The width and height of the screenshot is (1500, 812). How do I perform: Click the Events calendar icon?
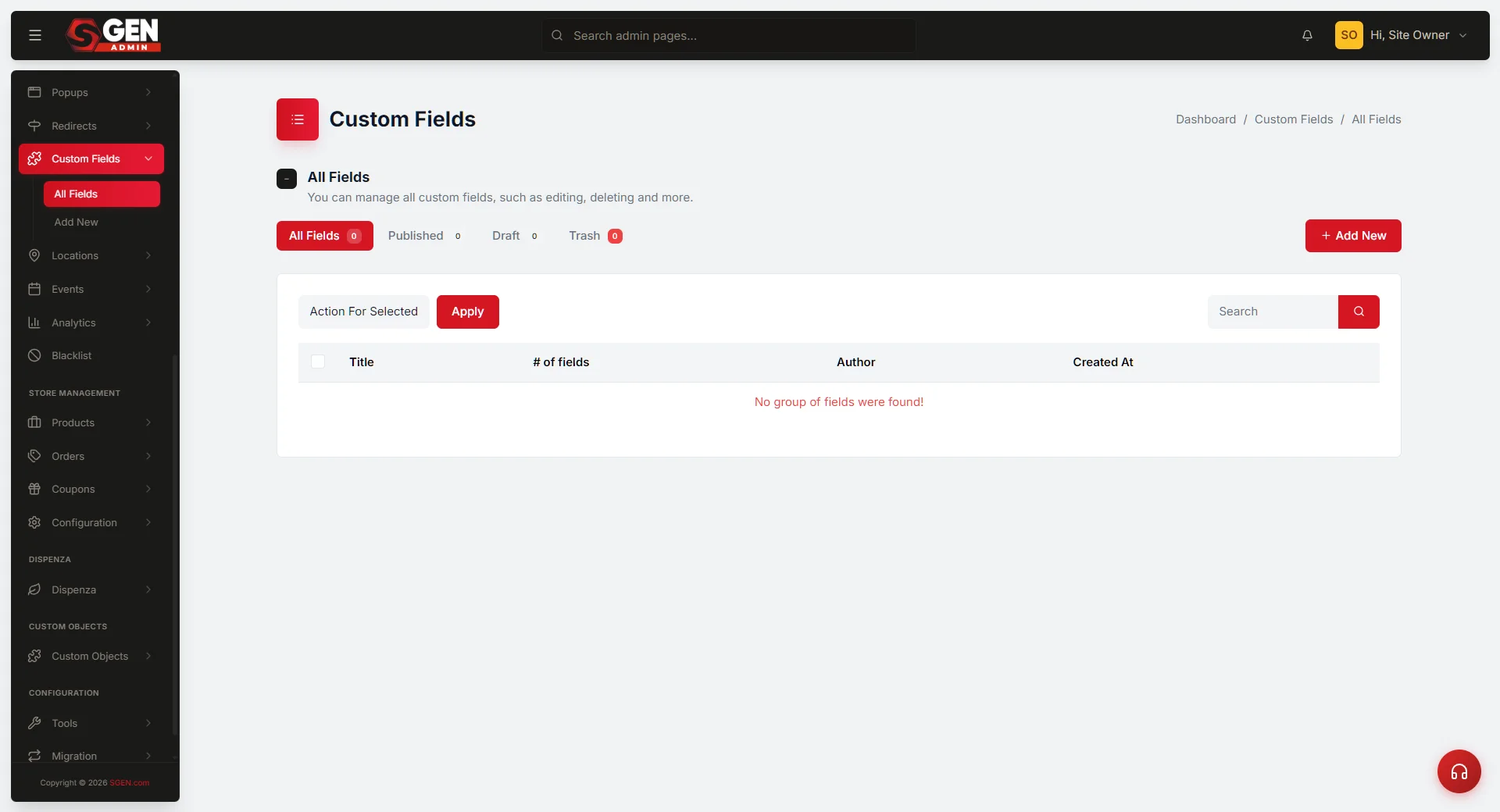34,289
